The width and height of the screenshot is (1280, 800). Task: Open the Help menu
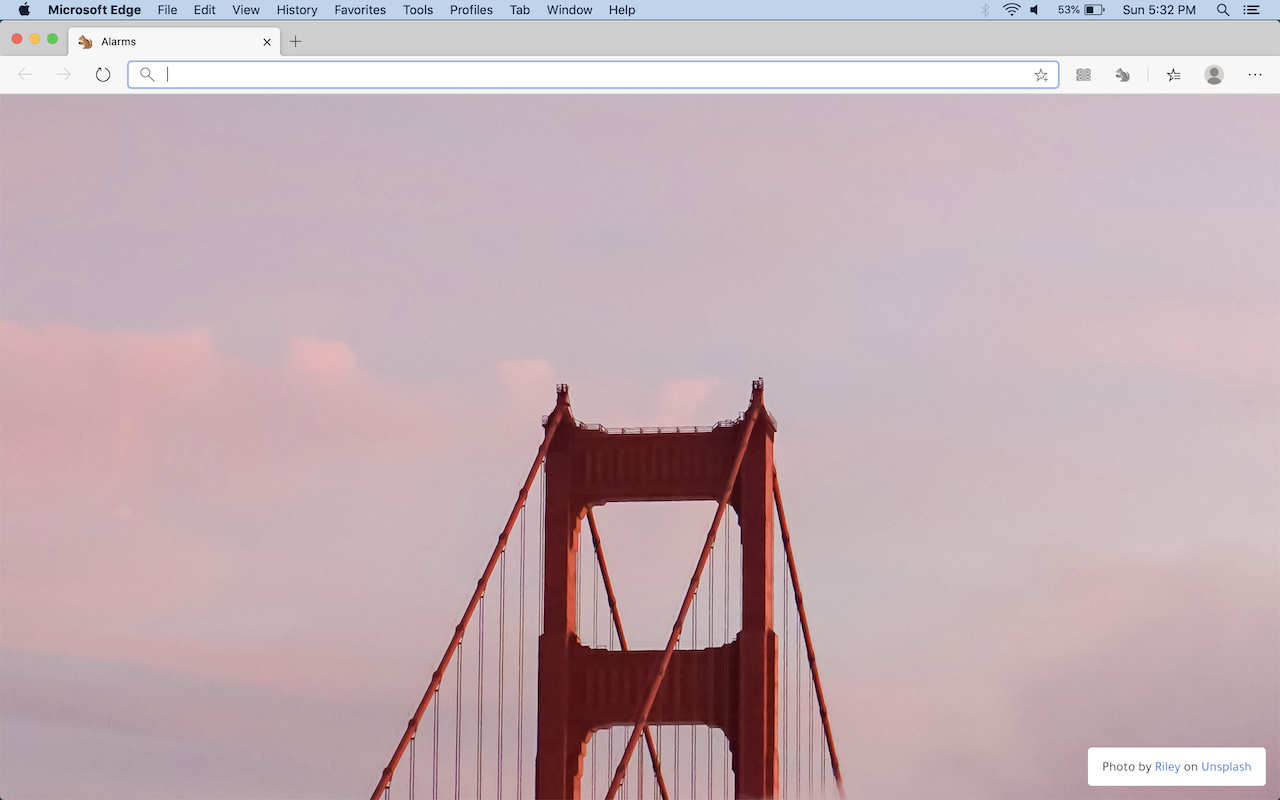click(x=622, y=10)
